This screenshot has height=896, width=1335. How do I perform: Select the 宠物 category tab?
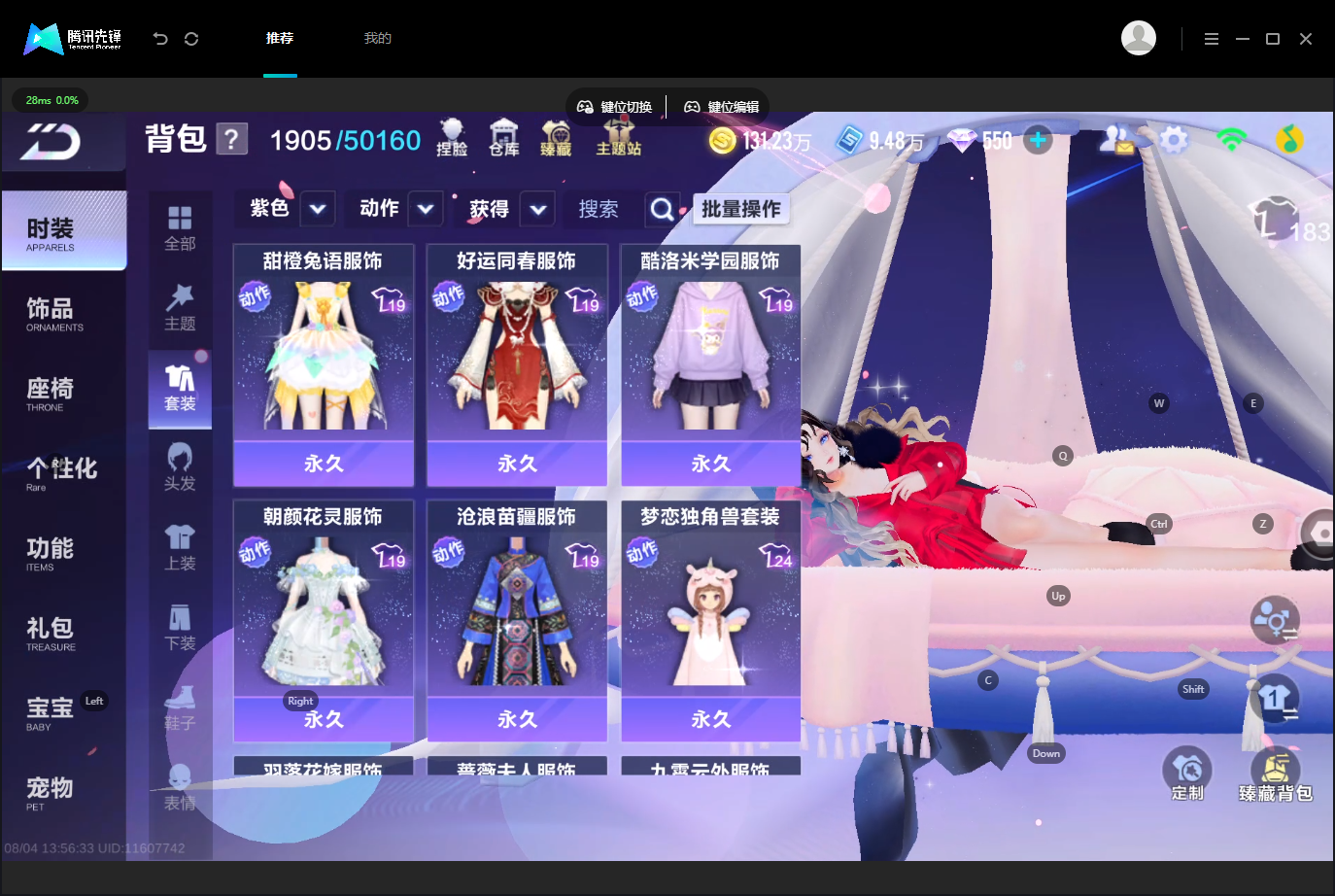tap(64, 791)
